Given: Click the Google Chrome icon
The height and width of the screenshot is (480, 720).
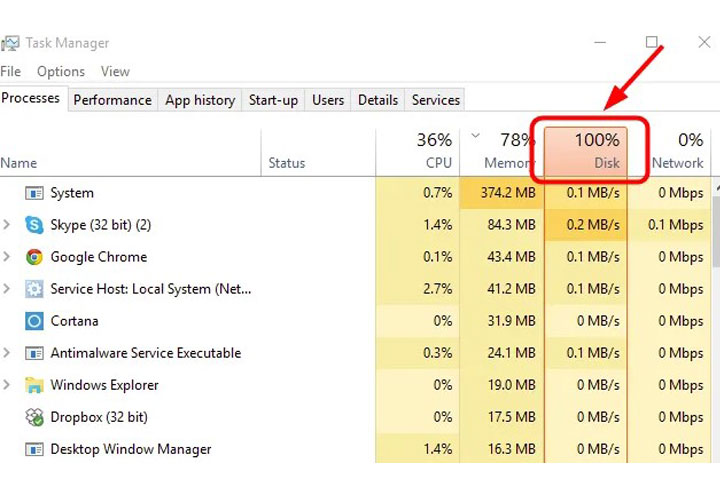Looking at the screenshot, I should click(x=34, y=257).
